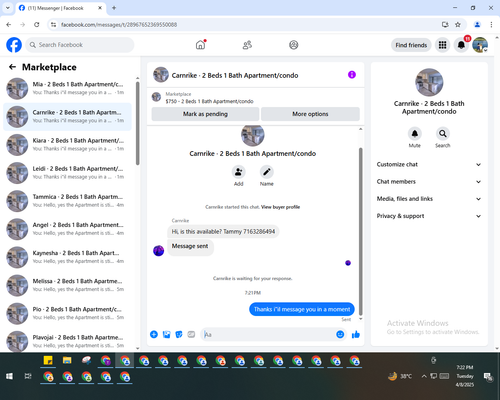Open the Groups icon in top navigation
The width and height of the screenshot is (500, 400).
click(293, 45)
